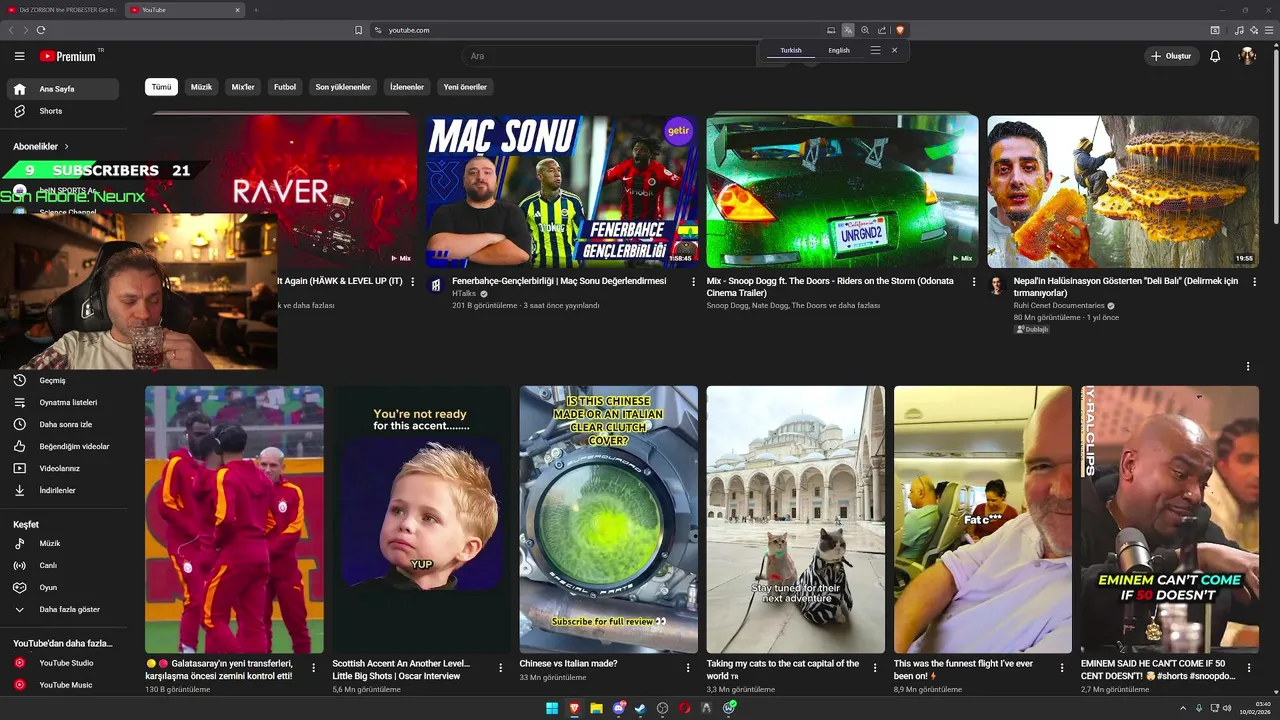Select the Müzik filter chip
Image resolution: width=1280 pixels, height=720 pixels.
(201, 87)
